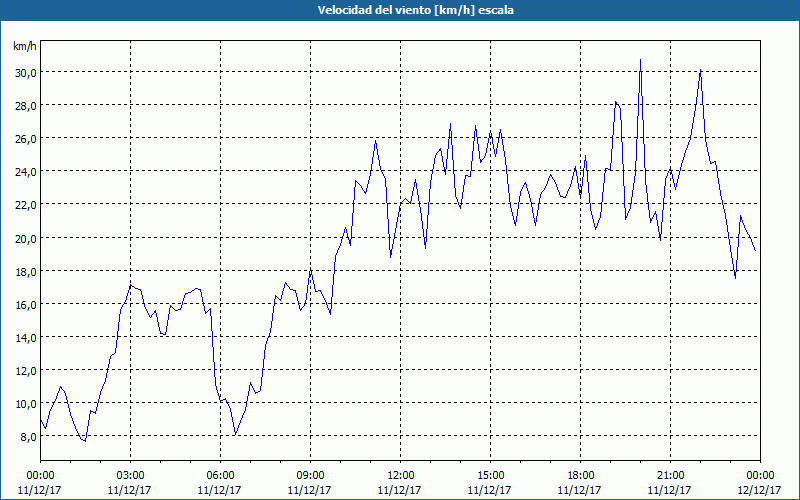Click the wind speed peak at 22:00
Screen dimensions: 800x500
pos(701,70)
